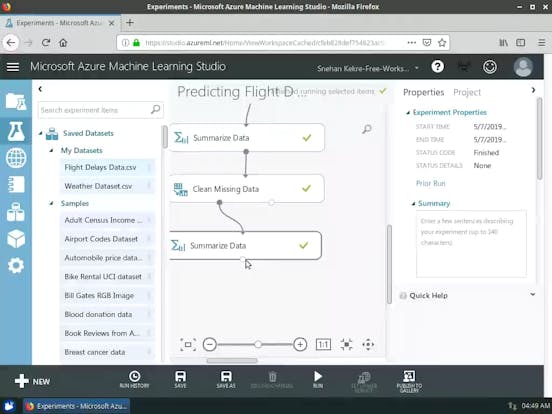Click the canvas zoom slider handle
Viewport: 552px width, 414px height.
(258, 344)
